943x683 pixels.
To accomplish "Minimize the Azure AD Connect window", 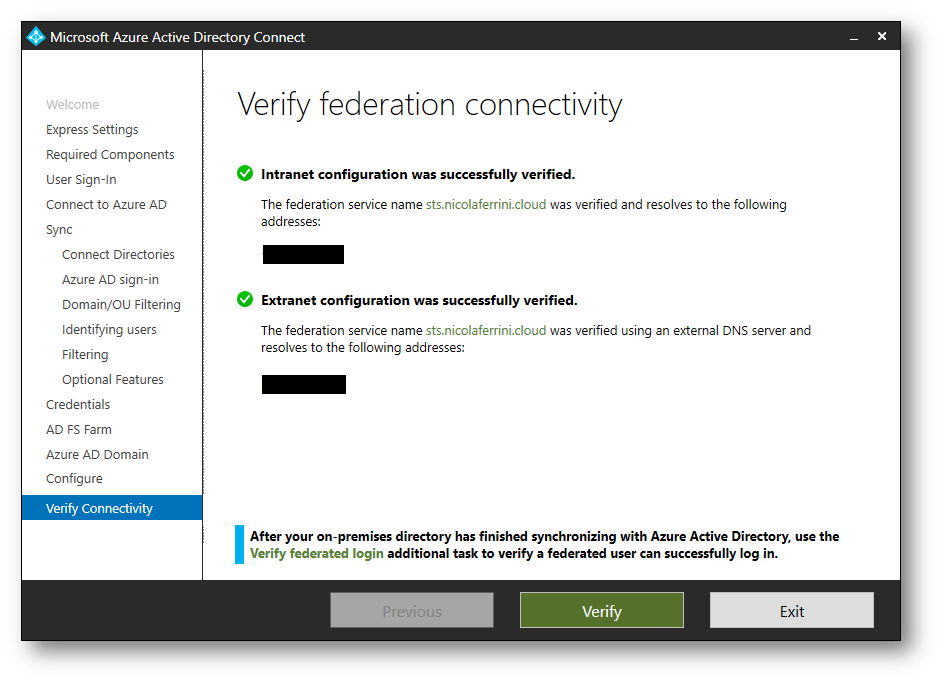I will coord(854,37).
